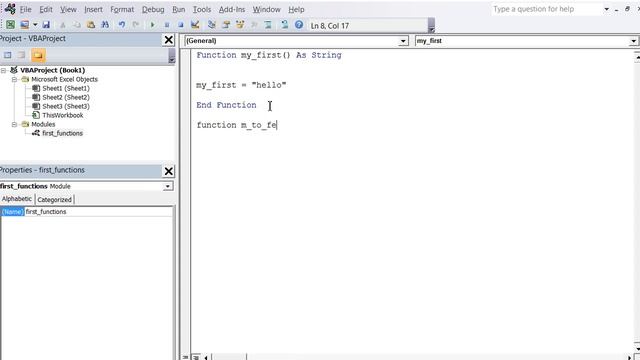Image resolution: width=640 pixels, height=360 pixels.
Task: Run the macro with the play icon
Action: click(153, 25)
